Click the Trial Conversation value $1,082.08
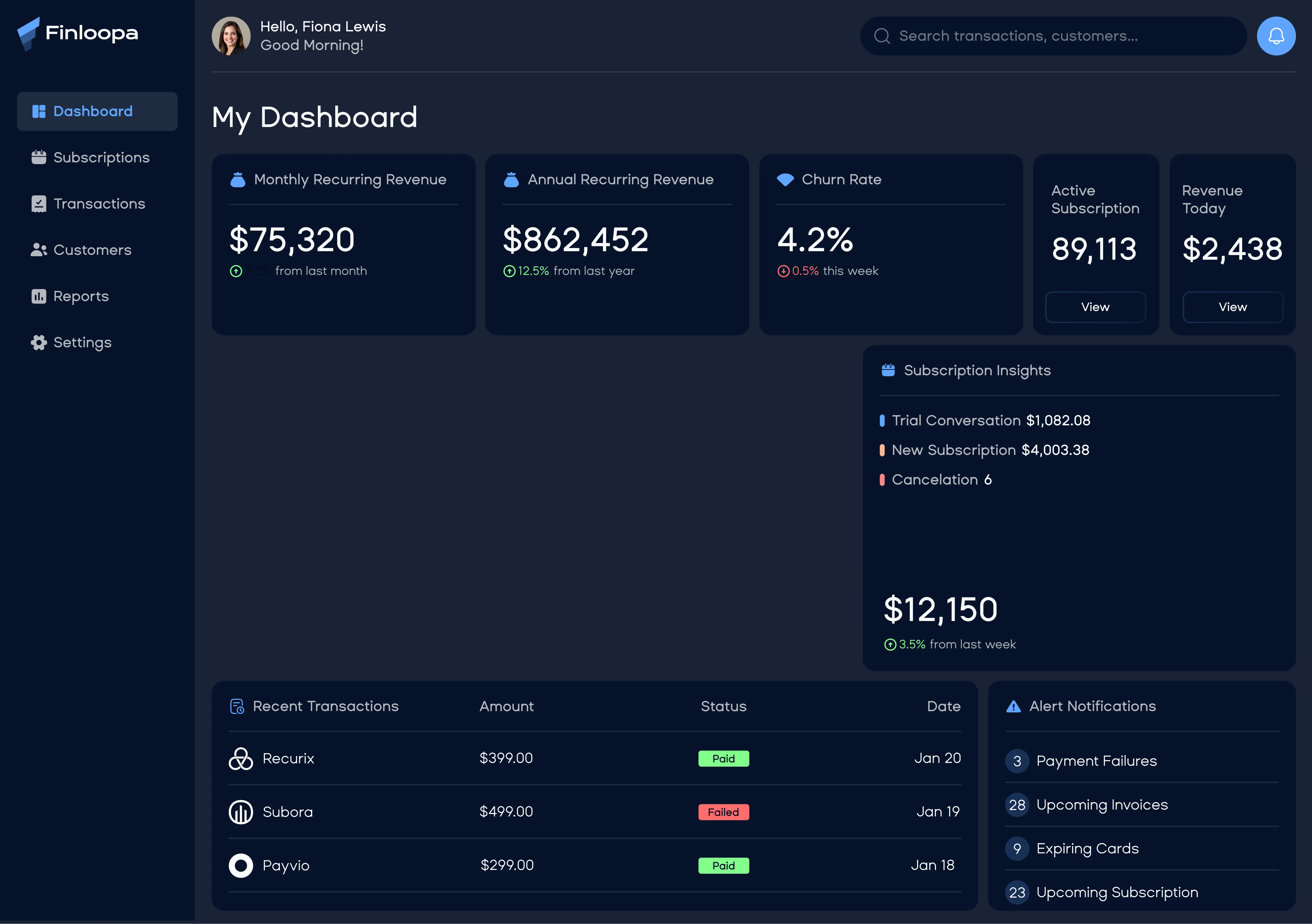 (x=1058, y=421)
